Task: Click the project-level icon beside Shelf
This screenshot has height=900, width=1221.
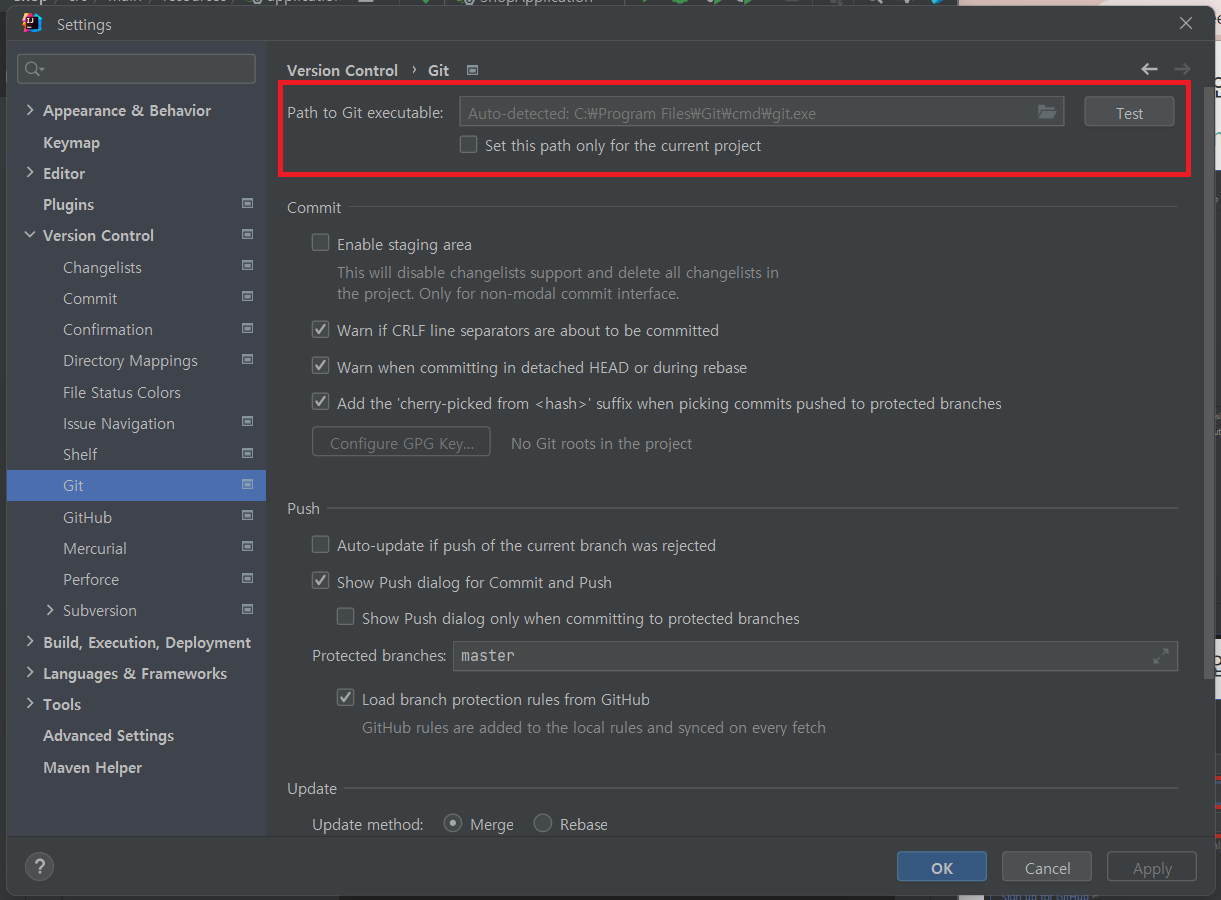Action: pos(247,453)
